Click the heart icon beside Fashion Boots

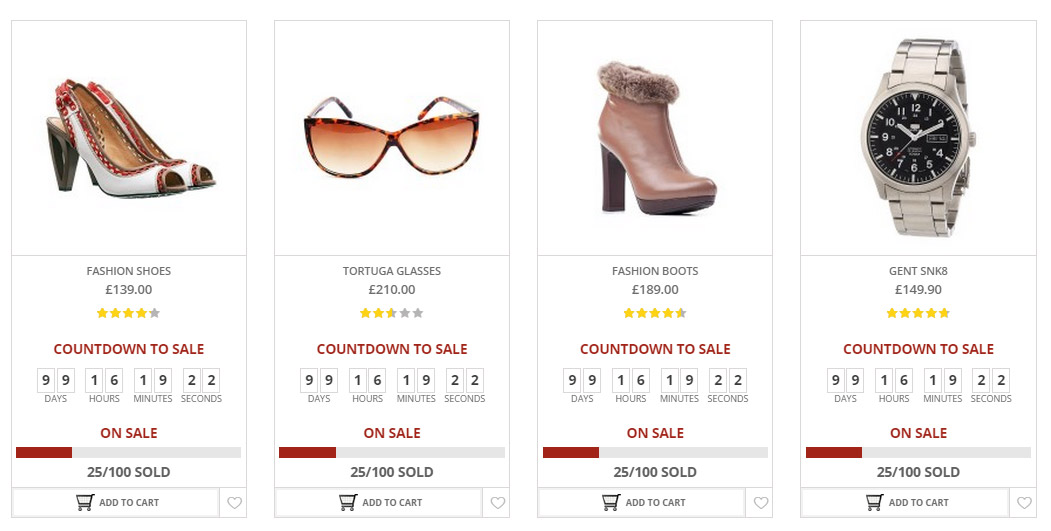(760, 503)
